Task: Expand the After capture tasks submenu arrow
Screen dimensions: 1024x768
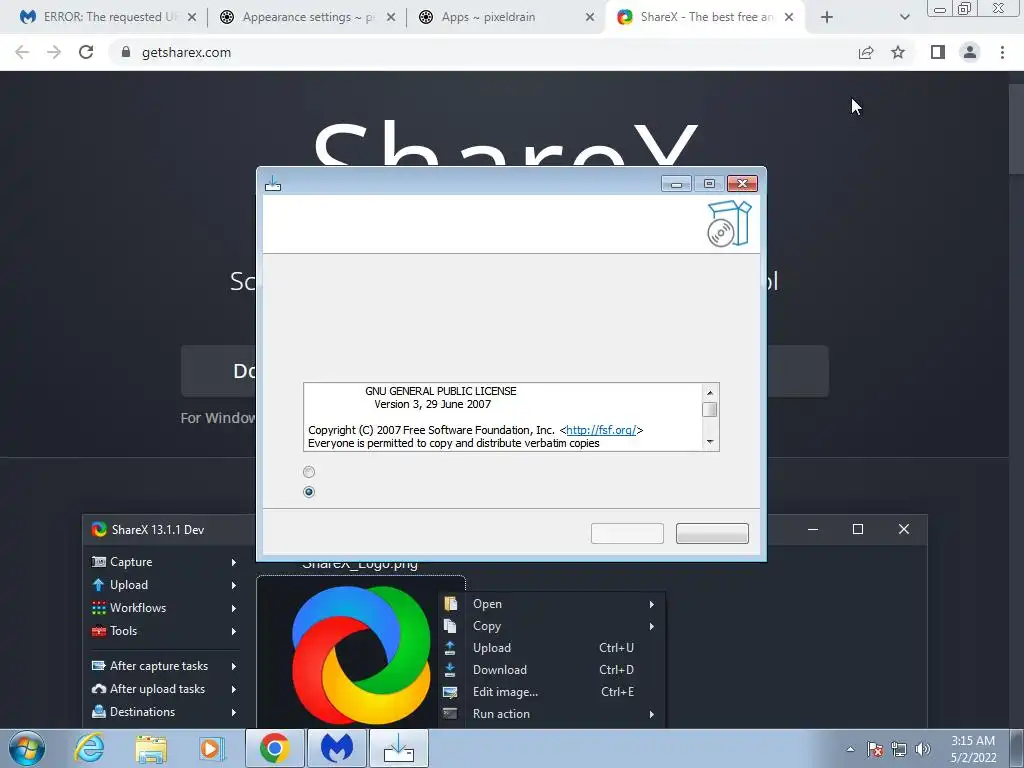Action: tap(234, 666)
